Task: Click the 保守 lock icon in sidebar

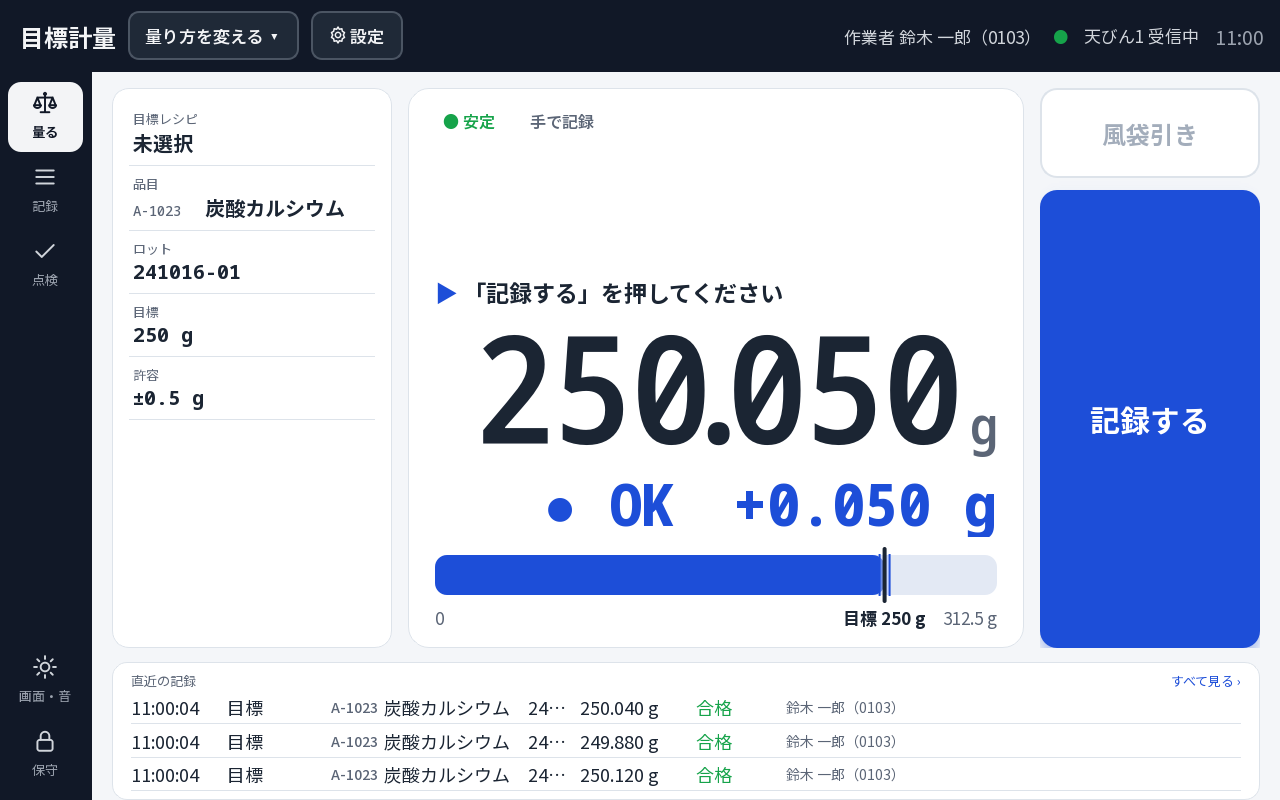Action: pyautogui.click(x=45, y=755)
